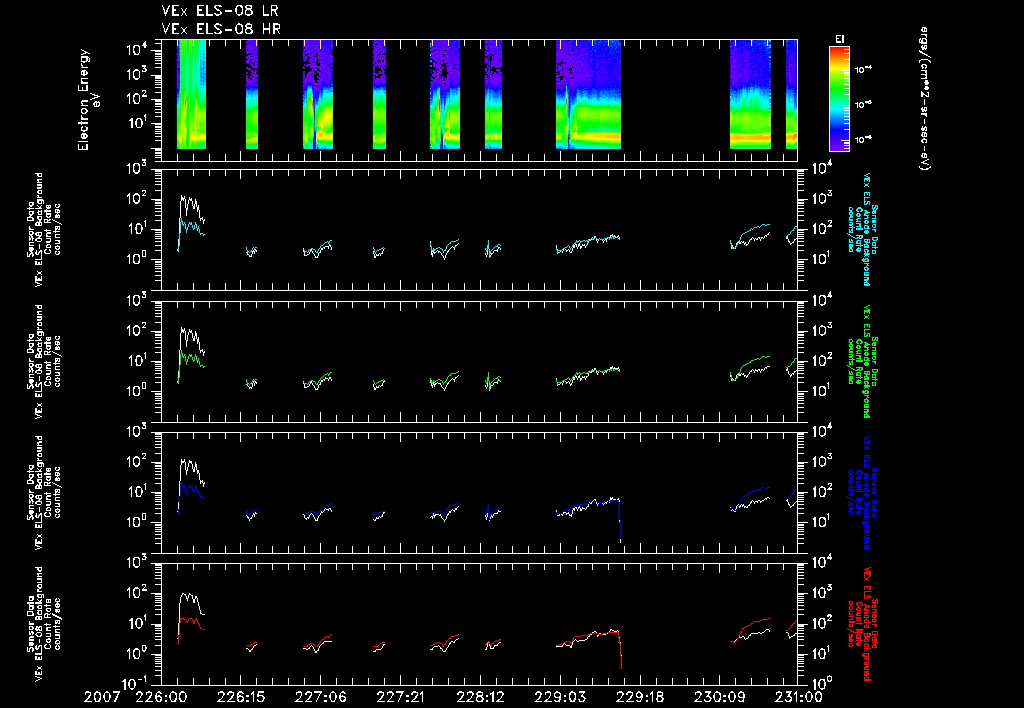Click the left axis label of the cyan-trace panel

[x=44, y=229]
